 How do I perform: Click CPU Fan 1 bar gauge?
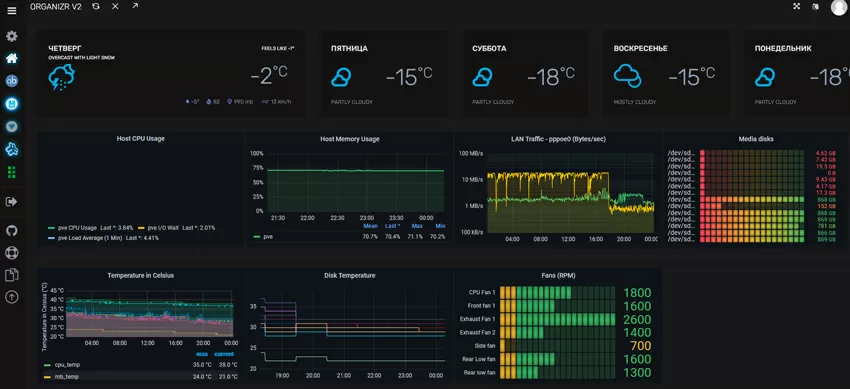(x=557, y=293)
